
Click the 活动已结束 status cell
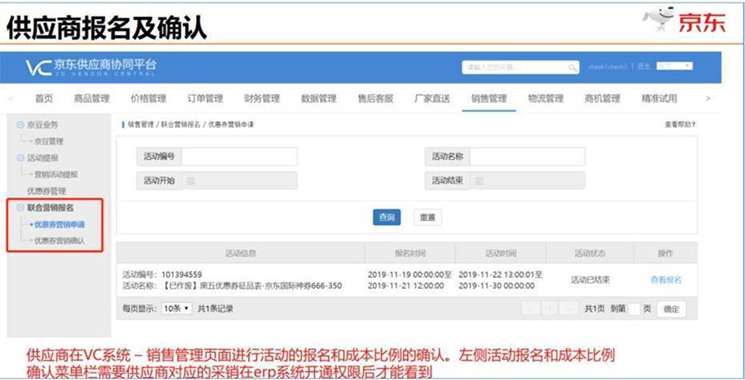click(x=590, y=280)
